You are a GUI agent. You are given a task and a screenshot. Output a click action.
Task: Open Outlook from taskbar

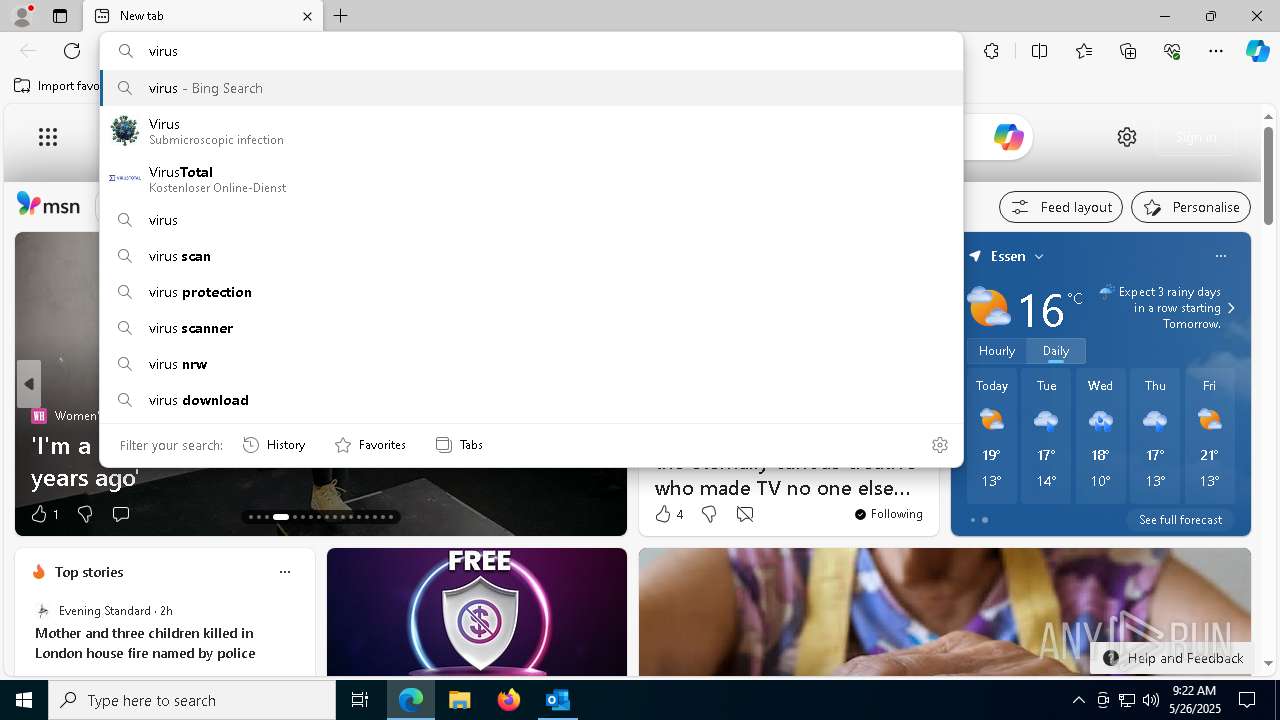pos(557,700)
